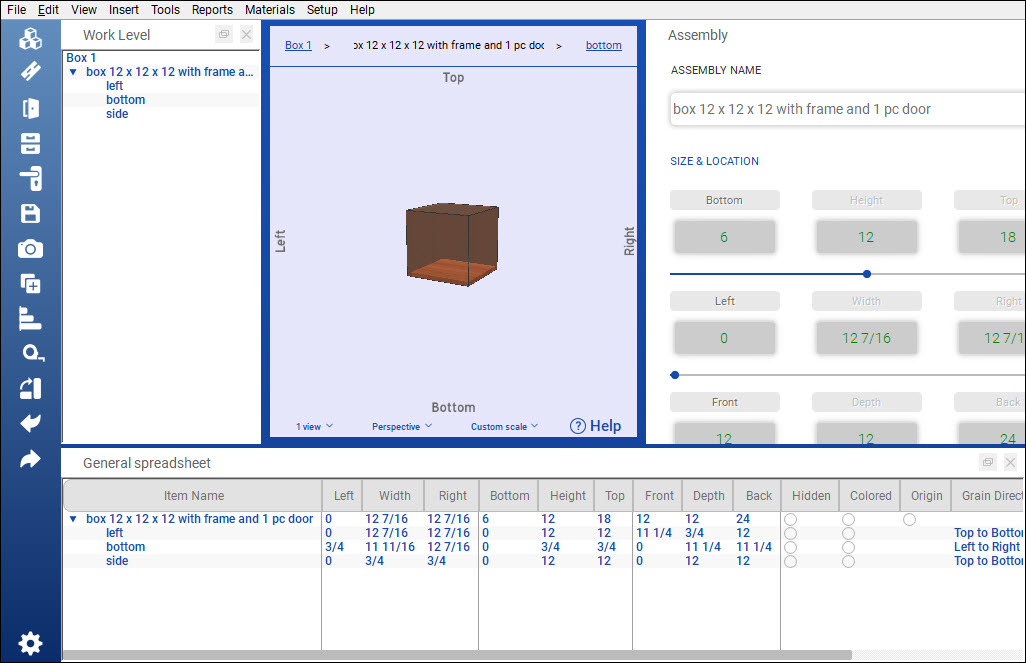The height and width of the screenshot is (663, 1026).
Task: Click the align bars icon in sidebar
Action: pos(30,318)
